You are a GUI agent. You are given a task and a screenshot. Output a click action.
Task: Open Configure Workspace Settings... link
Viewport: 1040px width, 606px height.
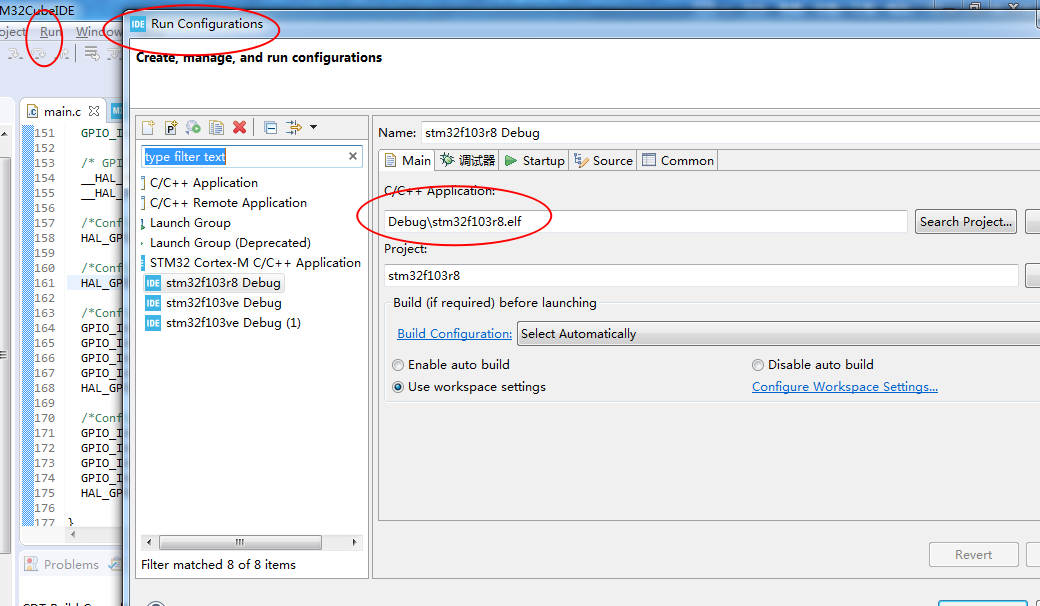coord(844,387)
